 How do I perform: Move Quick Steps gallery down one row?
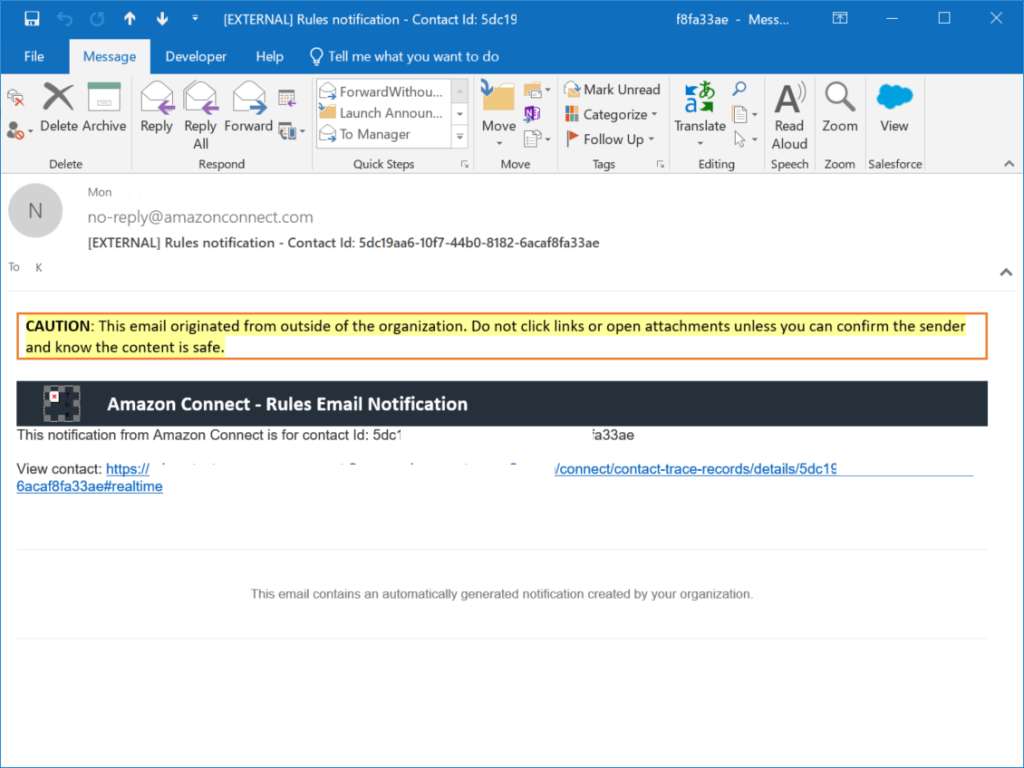point(460,114)
